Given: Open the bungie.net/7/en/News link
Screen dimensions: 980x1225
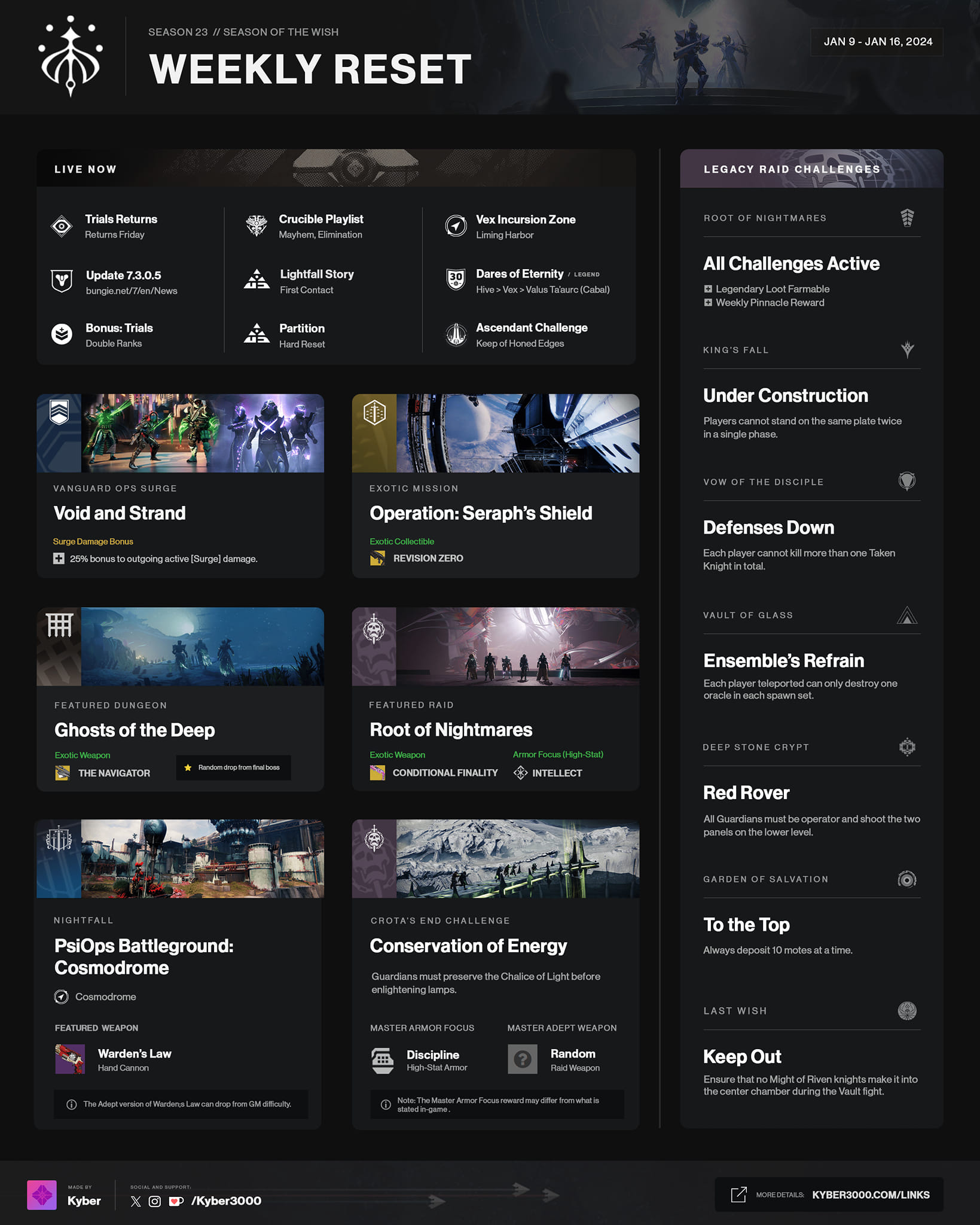Looking at the screenshot, I should tap(132, 291).
